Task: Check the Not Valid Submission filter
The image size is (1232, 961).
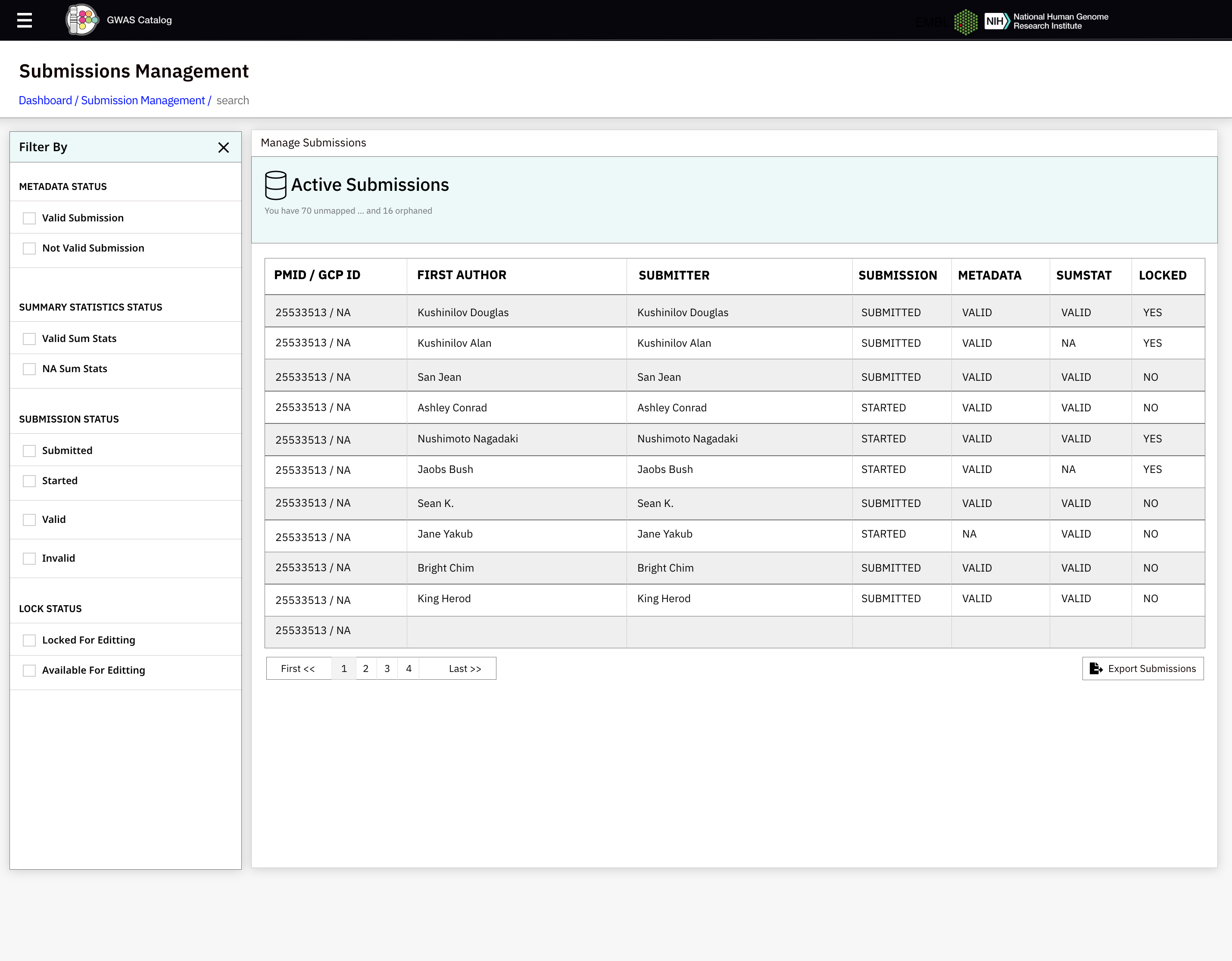Action: click(x=29, y=248)
